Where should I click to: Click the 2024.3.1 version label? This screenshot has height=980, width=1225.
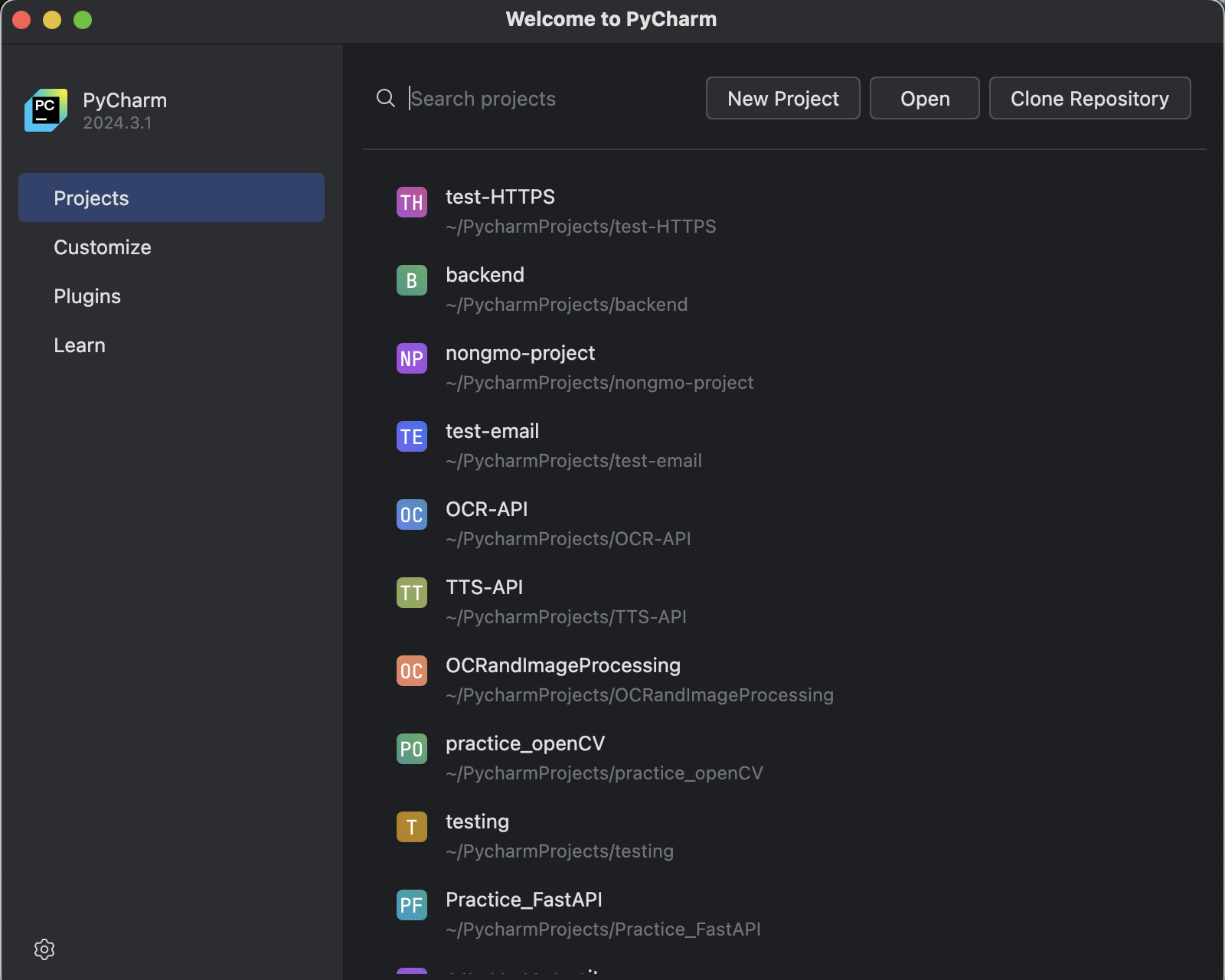(117, 123)
